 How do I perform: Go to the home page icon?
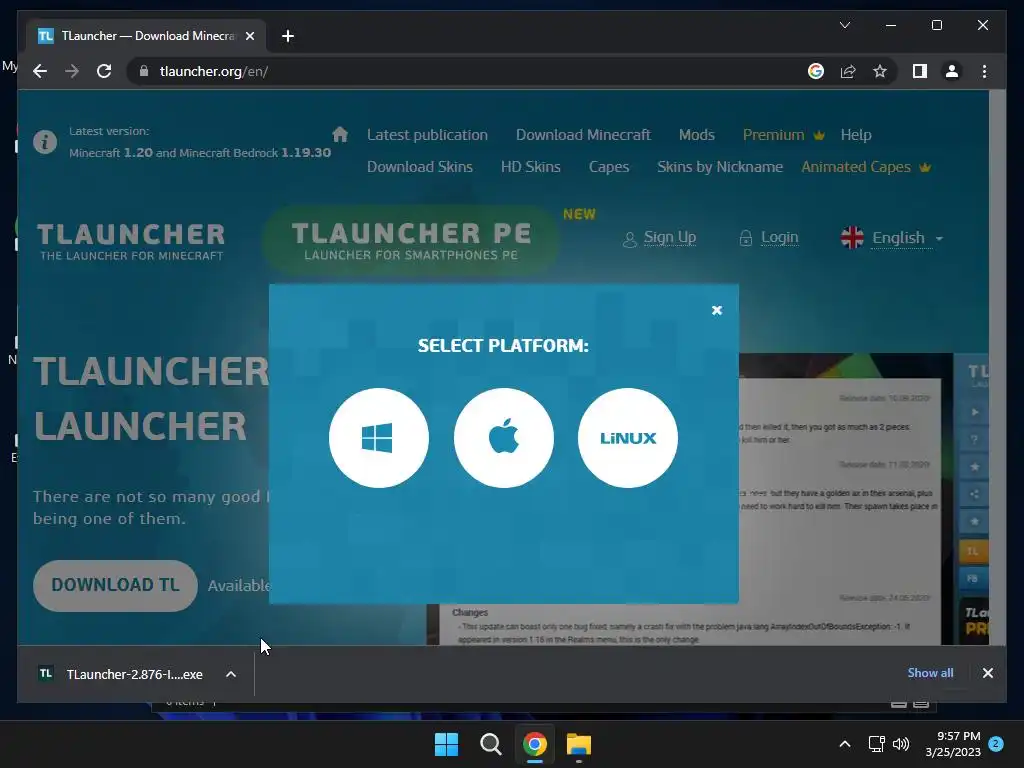340,135
